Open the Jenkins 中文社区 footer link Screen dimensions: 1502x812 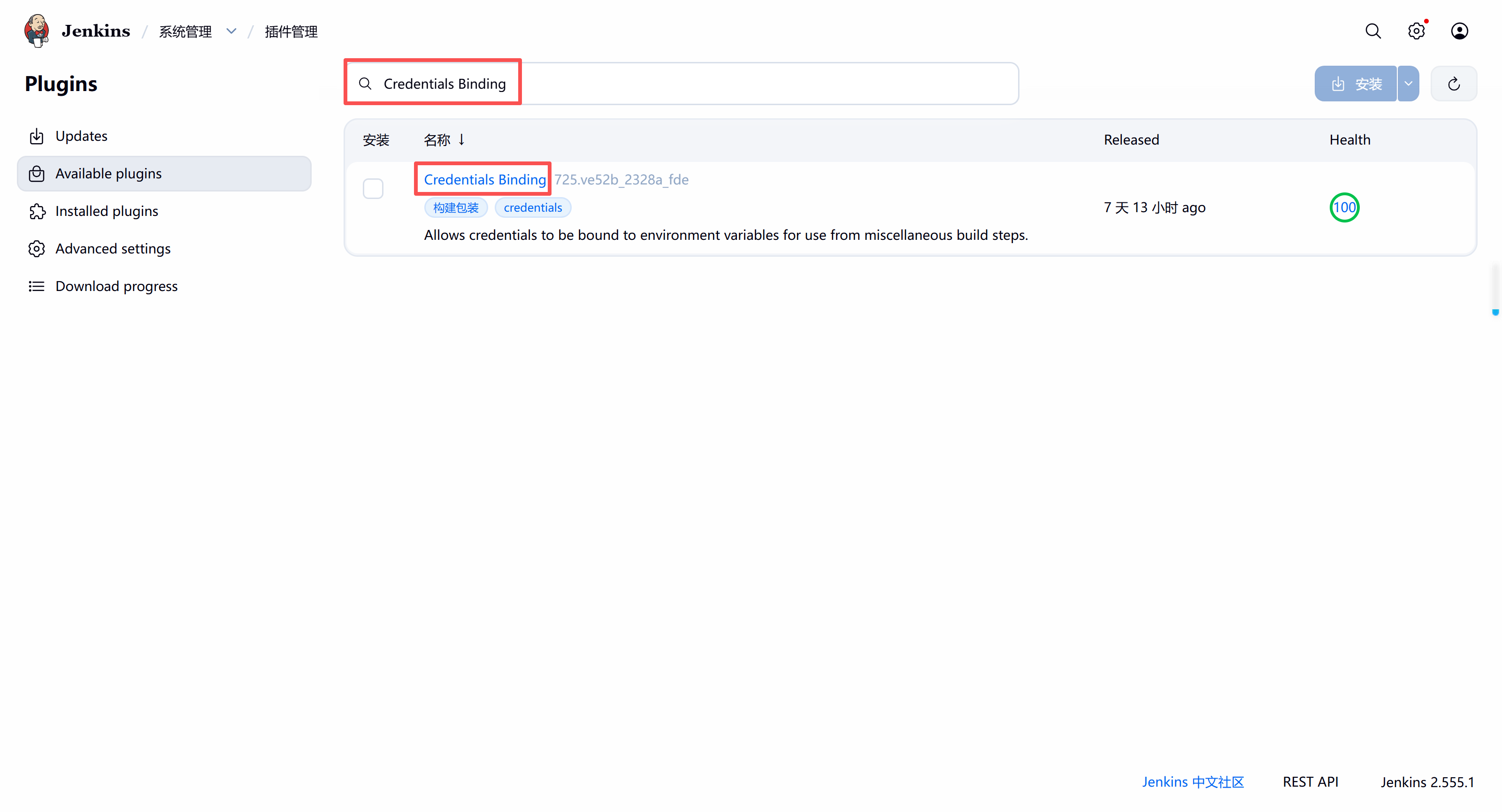pos(1192,781)
